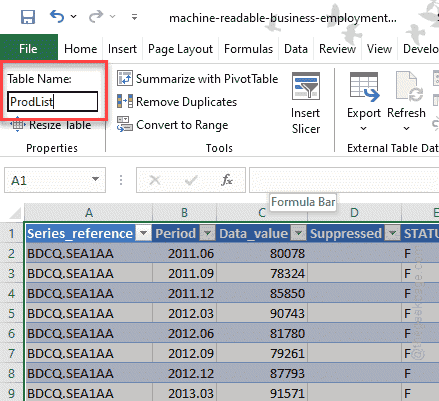Click cell with Period 2011.06

184,254
